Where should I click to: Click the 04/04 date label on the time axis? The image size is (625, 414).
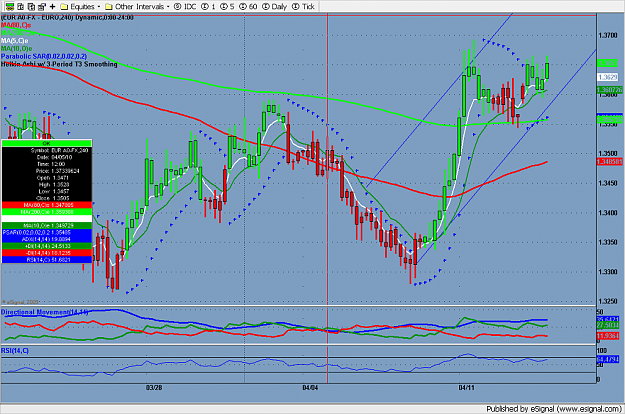pyautogui.click(x=310, y=388)
